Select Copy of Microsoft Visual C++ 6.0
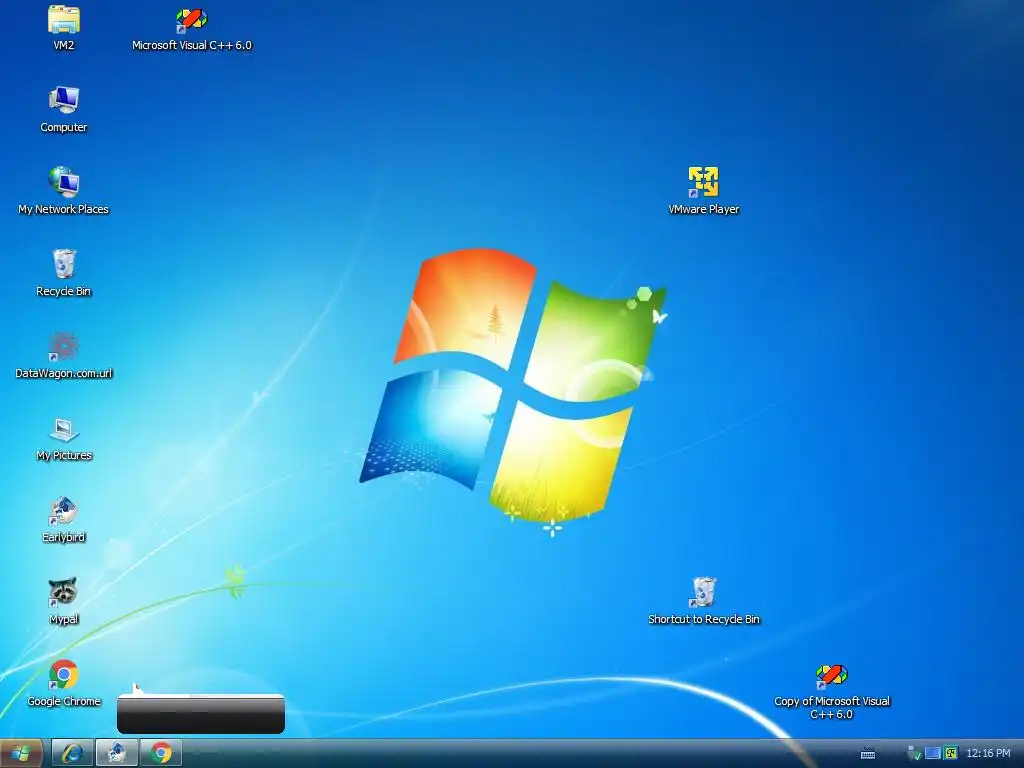 [x=831, y=691]
